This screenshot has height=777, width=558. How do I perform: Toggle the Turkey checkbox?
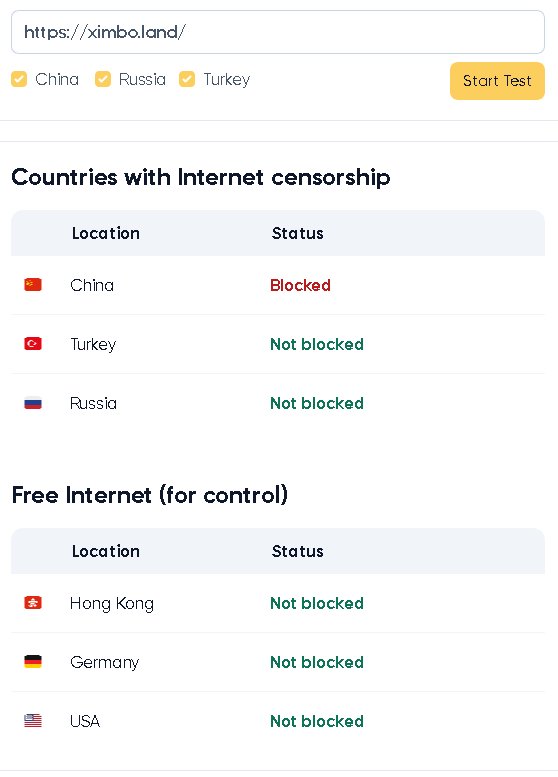(187, 79)
